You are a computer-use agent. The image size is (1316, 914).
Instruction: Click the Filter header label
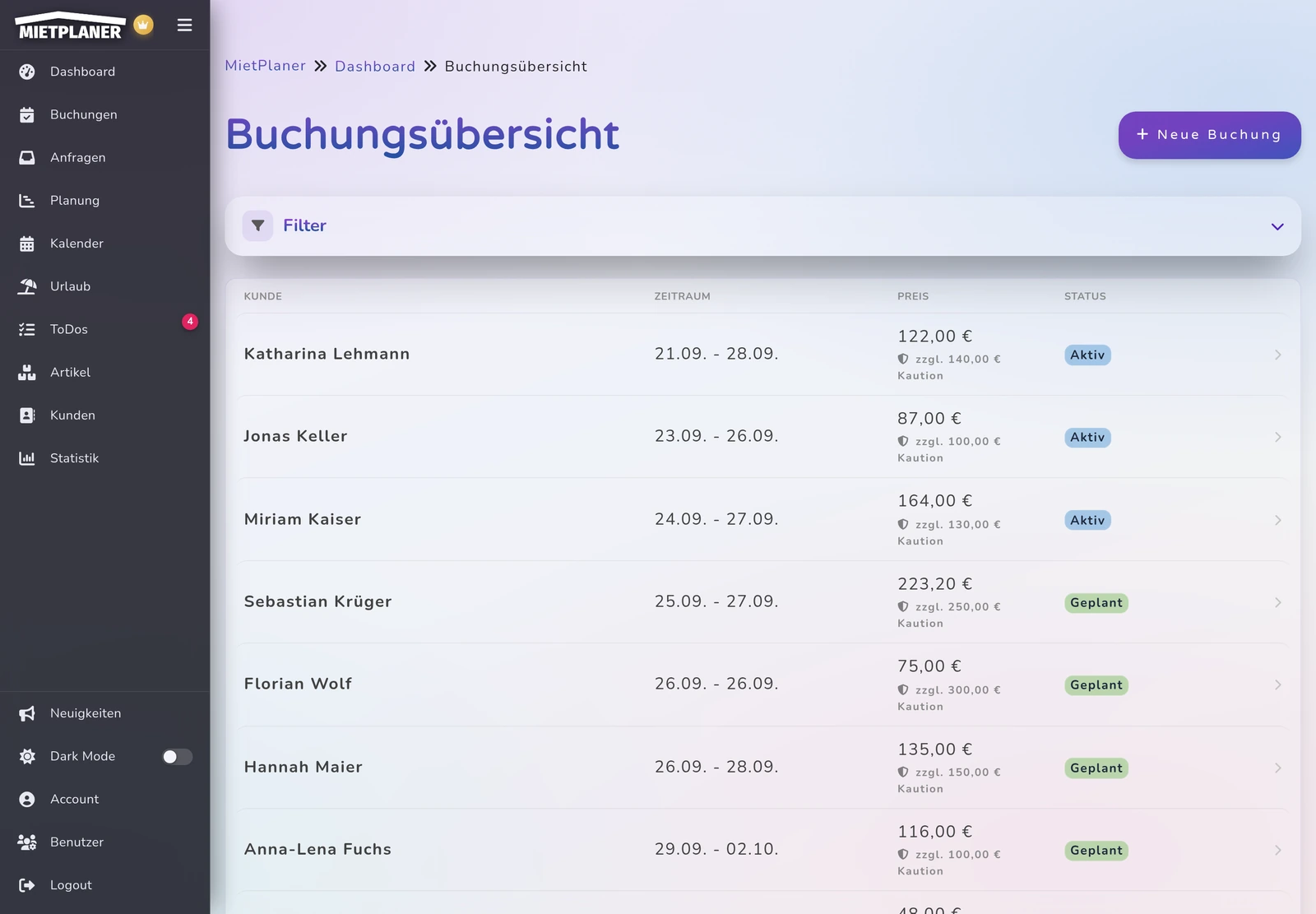coord(304,225)
